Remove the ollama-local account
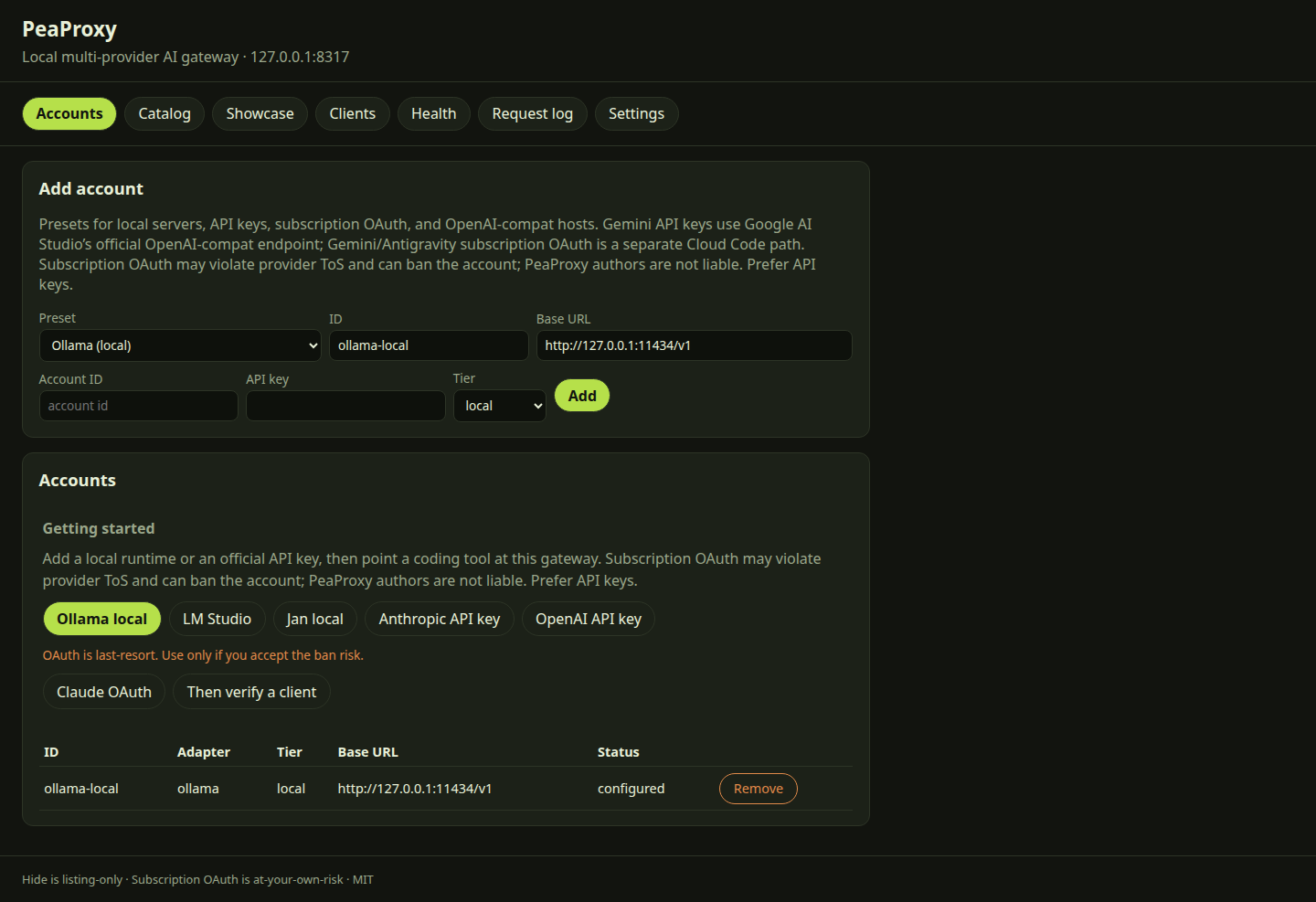 758,789
